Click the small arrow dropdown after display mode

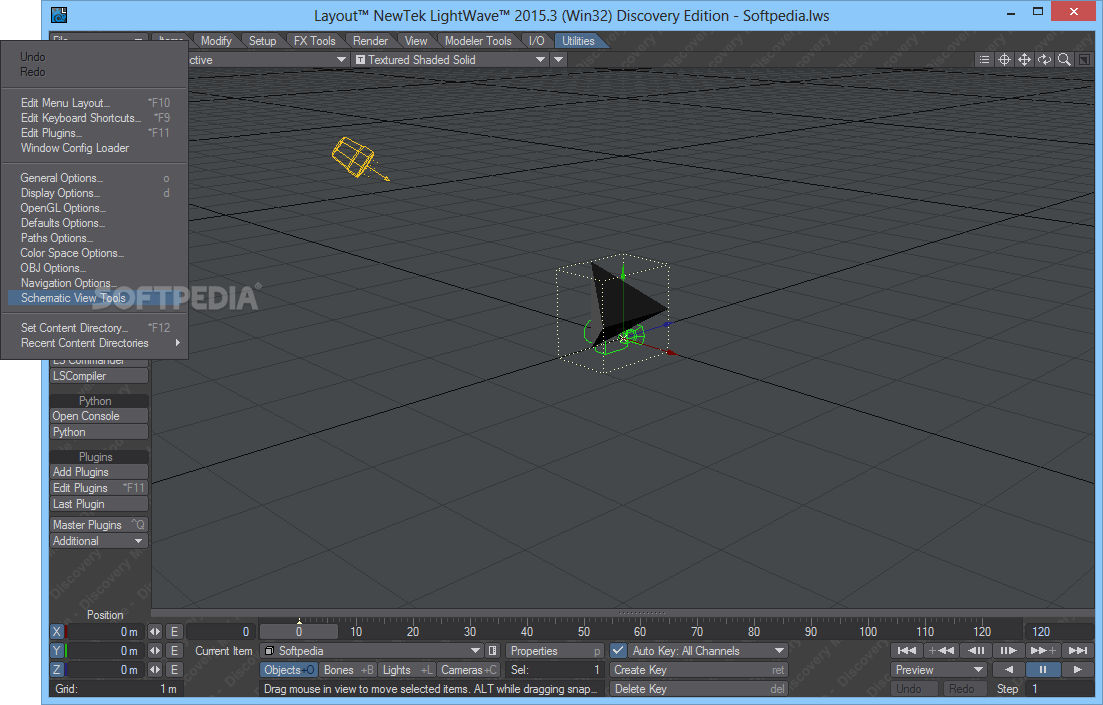559,60
